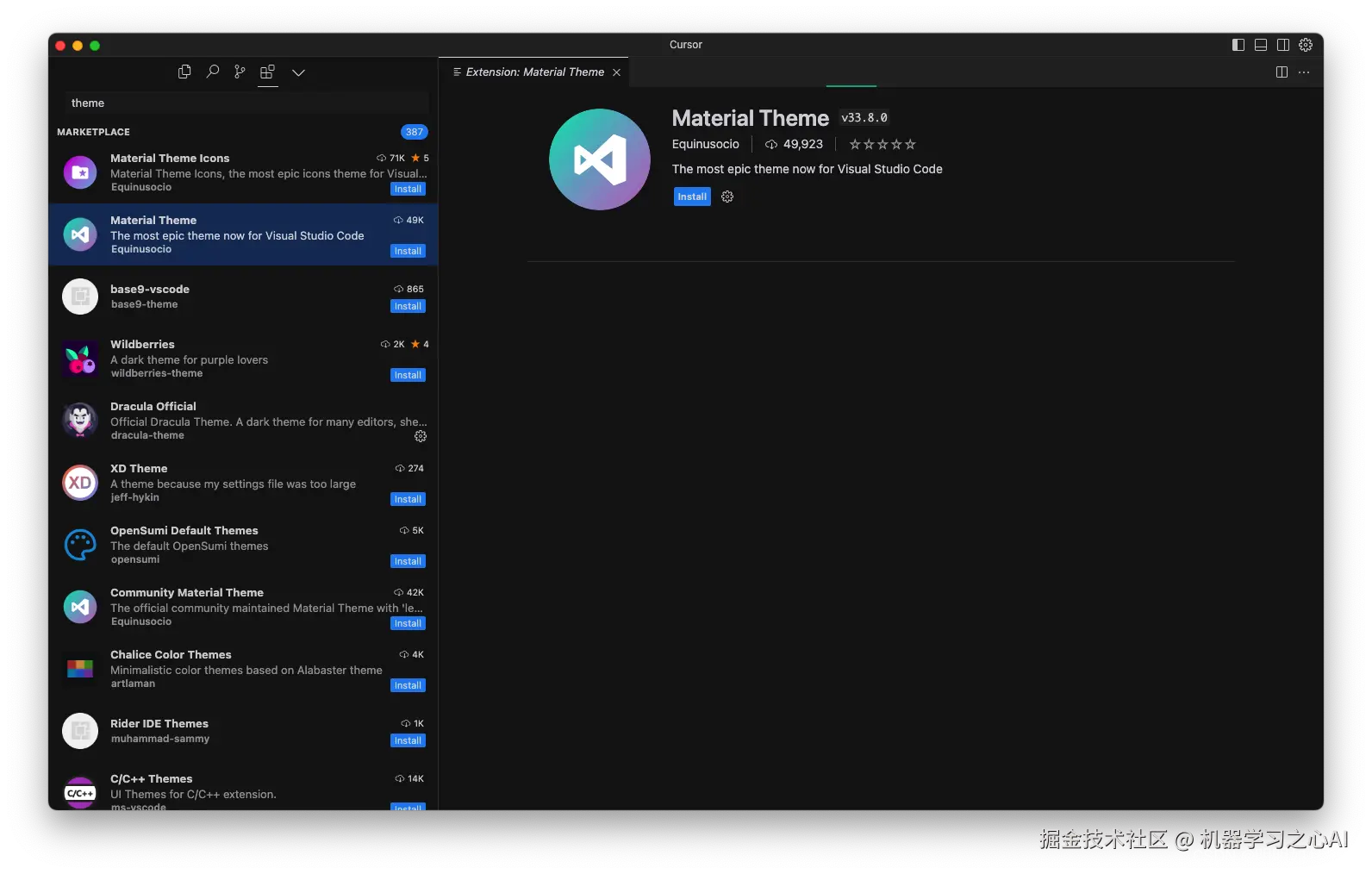Click the XD Theme logo icon

[80, 483]
